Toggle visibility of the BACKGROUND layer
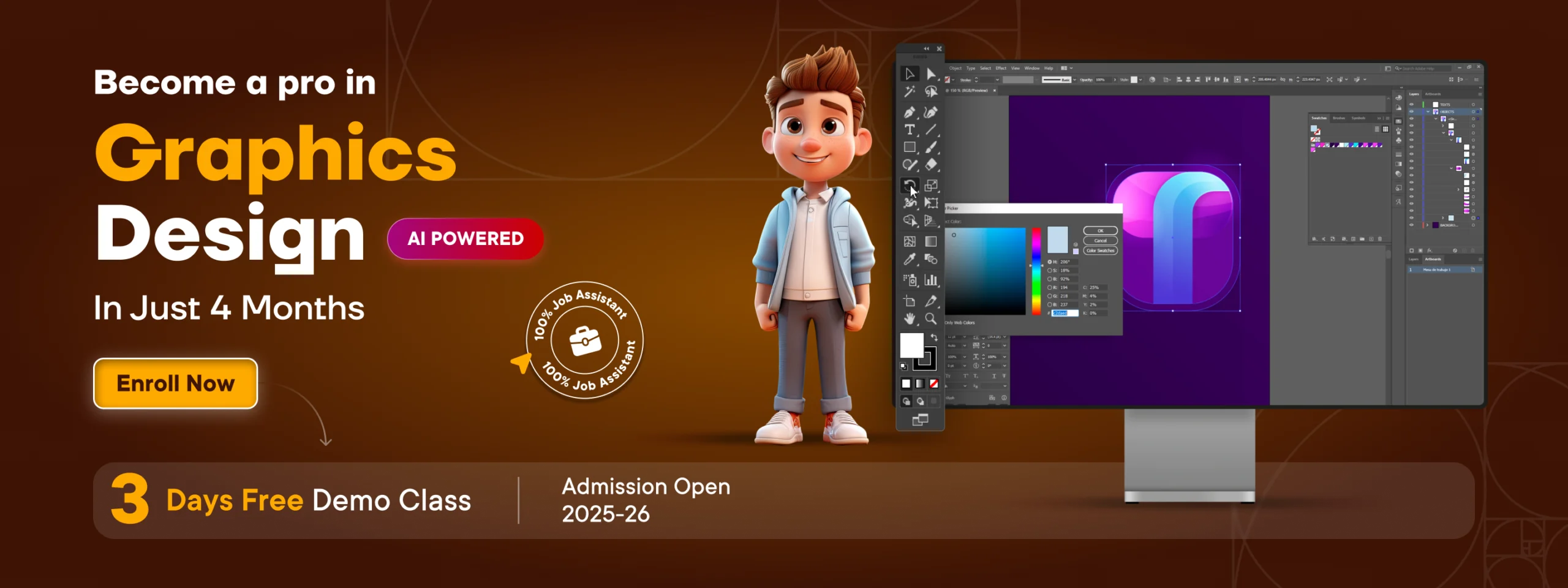Image resolution: width=1568 pixels, height=588 pixels. coord(1412,225)
